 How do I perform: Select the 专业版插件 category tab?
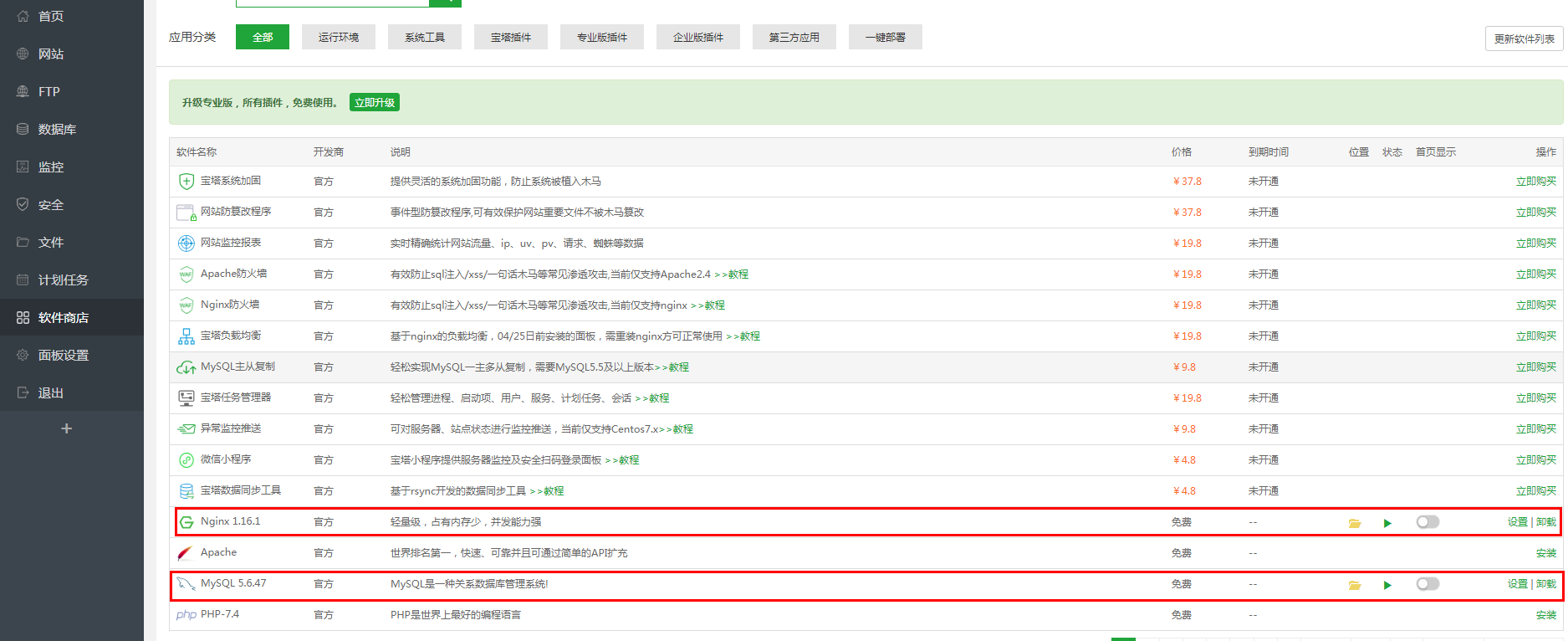(x=602, y=37)
